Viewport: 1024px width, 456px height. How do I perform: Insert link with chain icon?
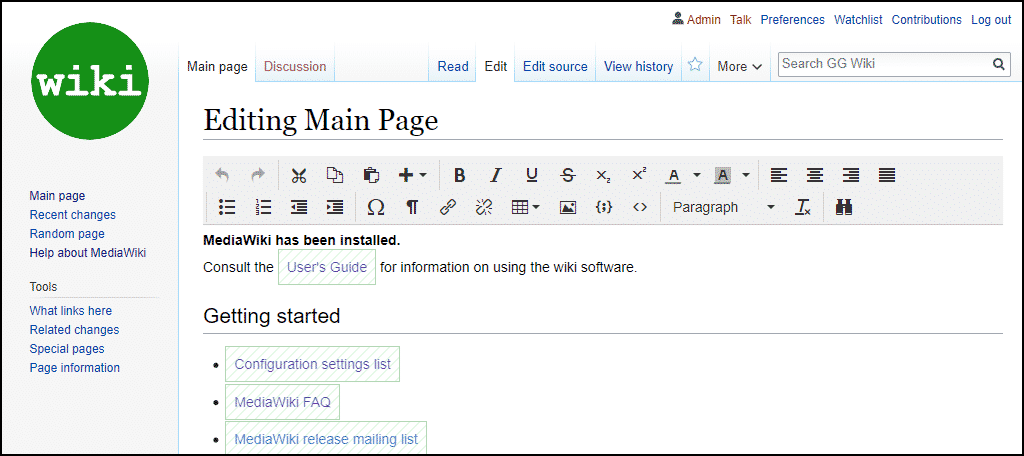point(447,207)
